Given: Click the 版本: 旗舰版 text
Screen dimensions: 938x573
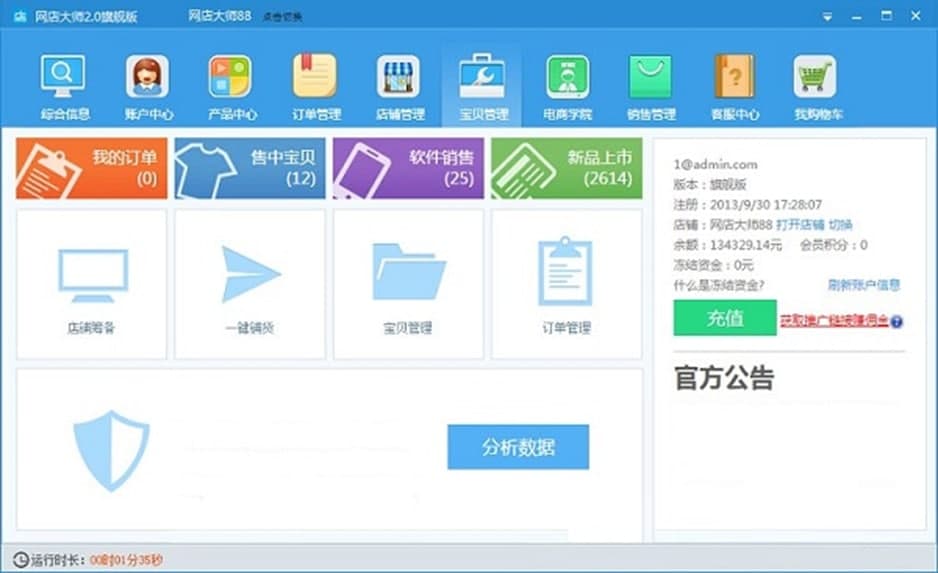Looking at the screenshot, I should coord(710,184).
